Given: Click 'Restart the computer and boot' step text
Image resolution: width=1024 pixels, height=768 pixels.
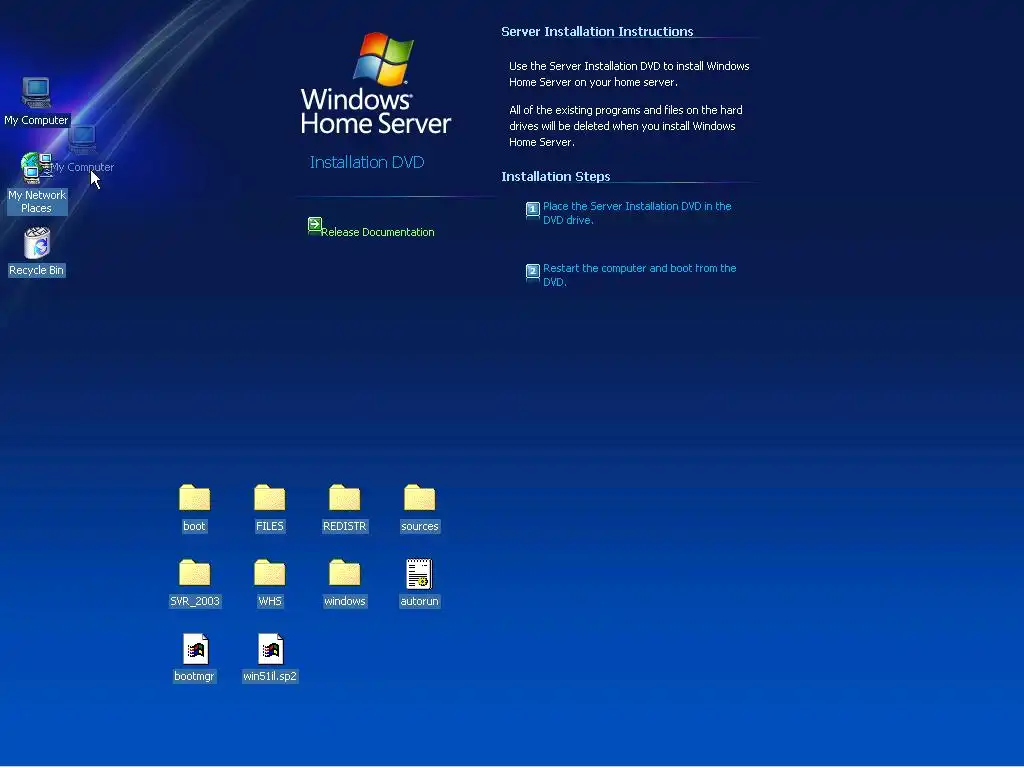Looking at the screenshot, I should 639,275.
